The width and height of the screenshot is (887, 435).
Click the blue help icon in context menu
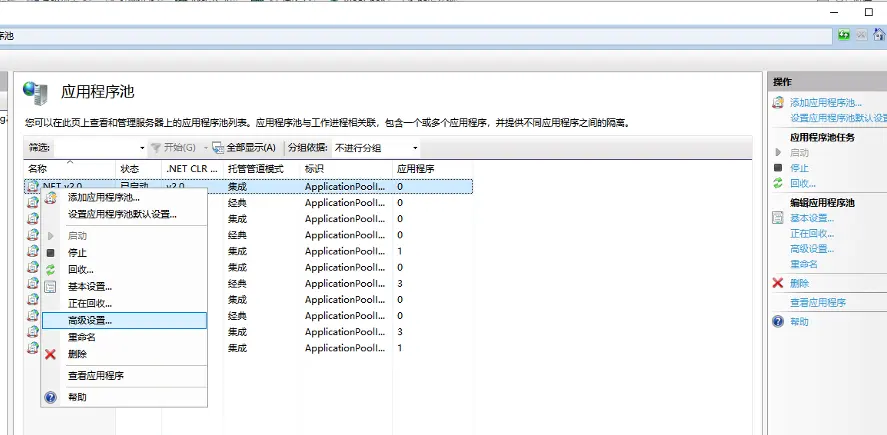click(x=50, y=397)
